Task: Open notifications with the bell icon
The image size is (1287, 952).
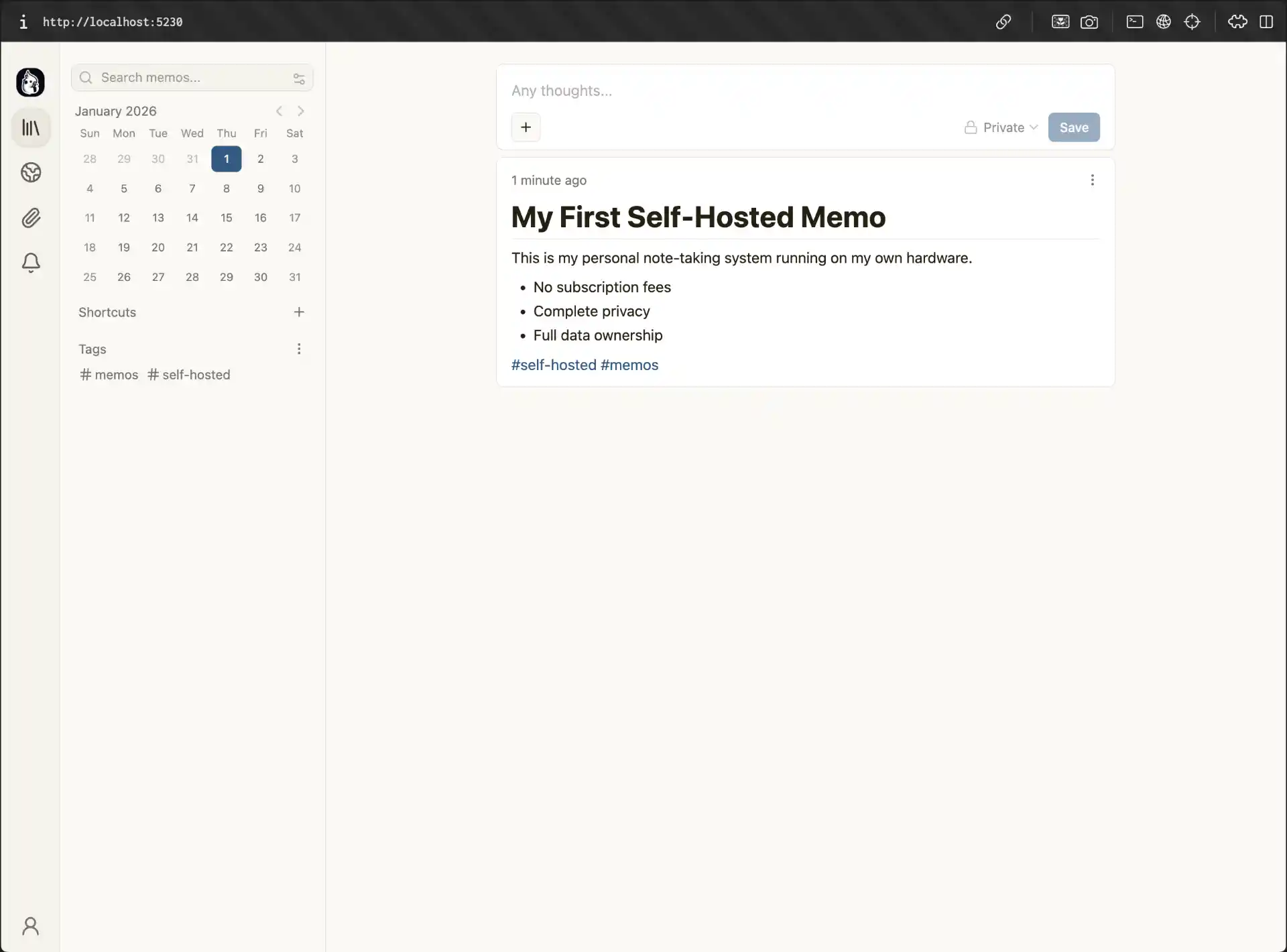Action: click(x=31, y=263)
